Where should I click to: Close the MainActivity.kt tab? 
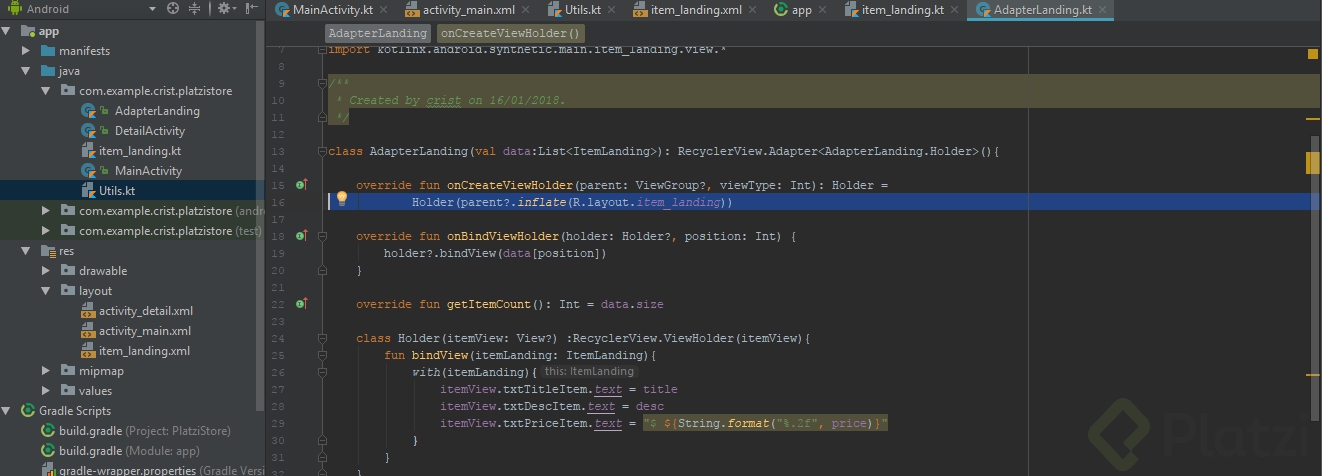click(381, 10)
